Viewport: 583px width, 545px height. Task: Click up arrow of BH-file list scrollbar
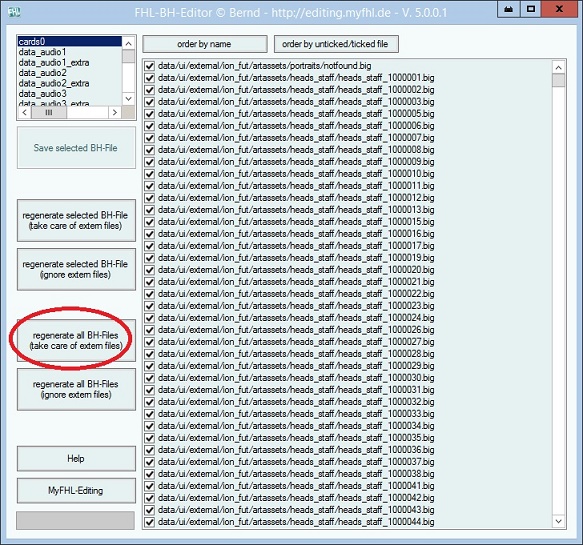[x=128, y=43]
